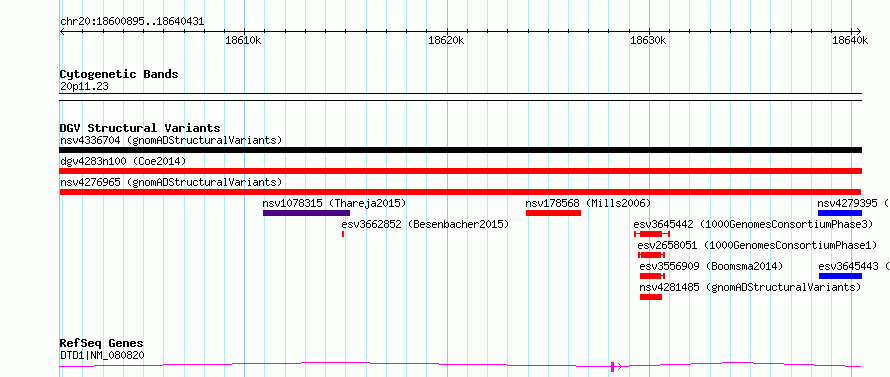The height and width of the screenshot is (377, 890).
Task: Open the purple nsv1078315 Thareja2015 feature
Action: click(x=306, y=213)
